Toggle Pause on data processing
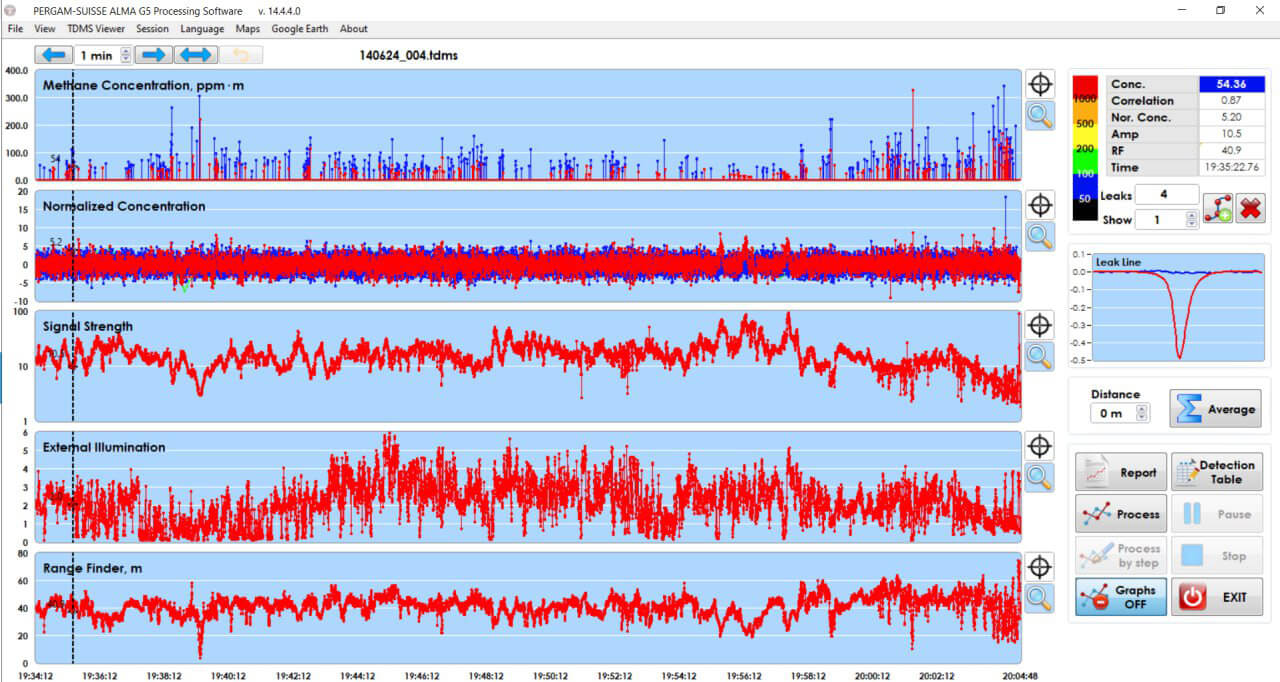1280x682 pixels. (1216, 513)
